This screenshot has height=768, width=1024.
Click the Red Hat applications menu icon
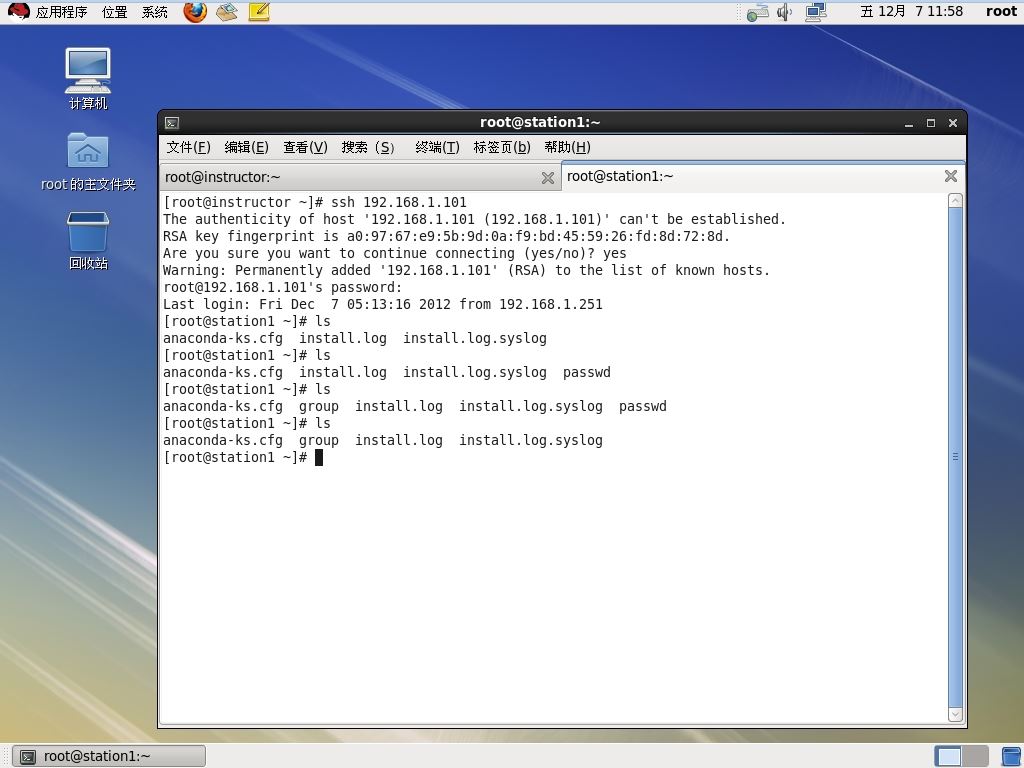point(18,12)
